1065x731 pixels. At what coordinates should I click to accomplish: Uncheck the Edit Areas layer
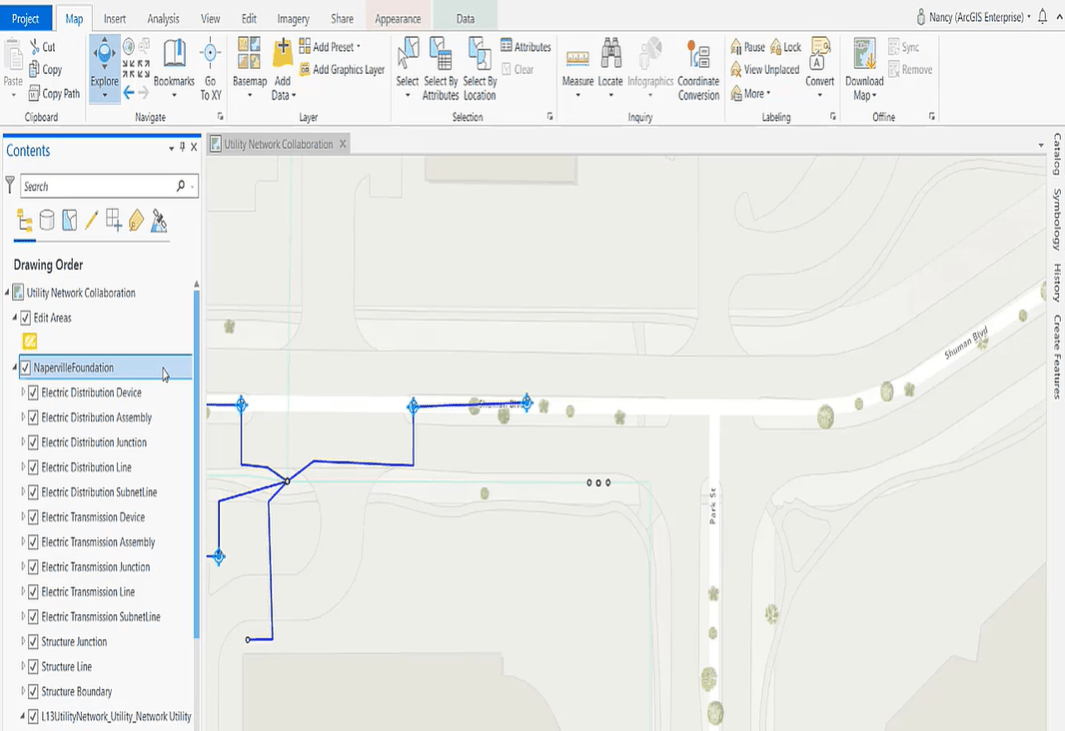pos(27,317)
